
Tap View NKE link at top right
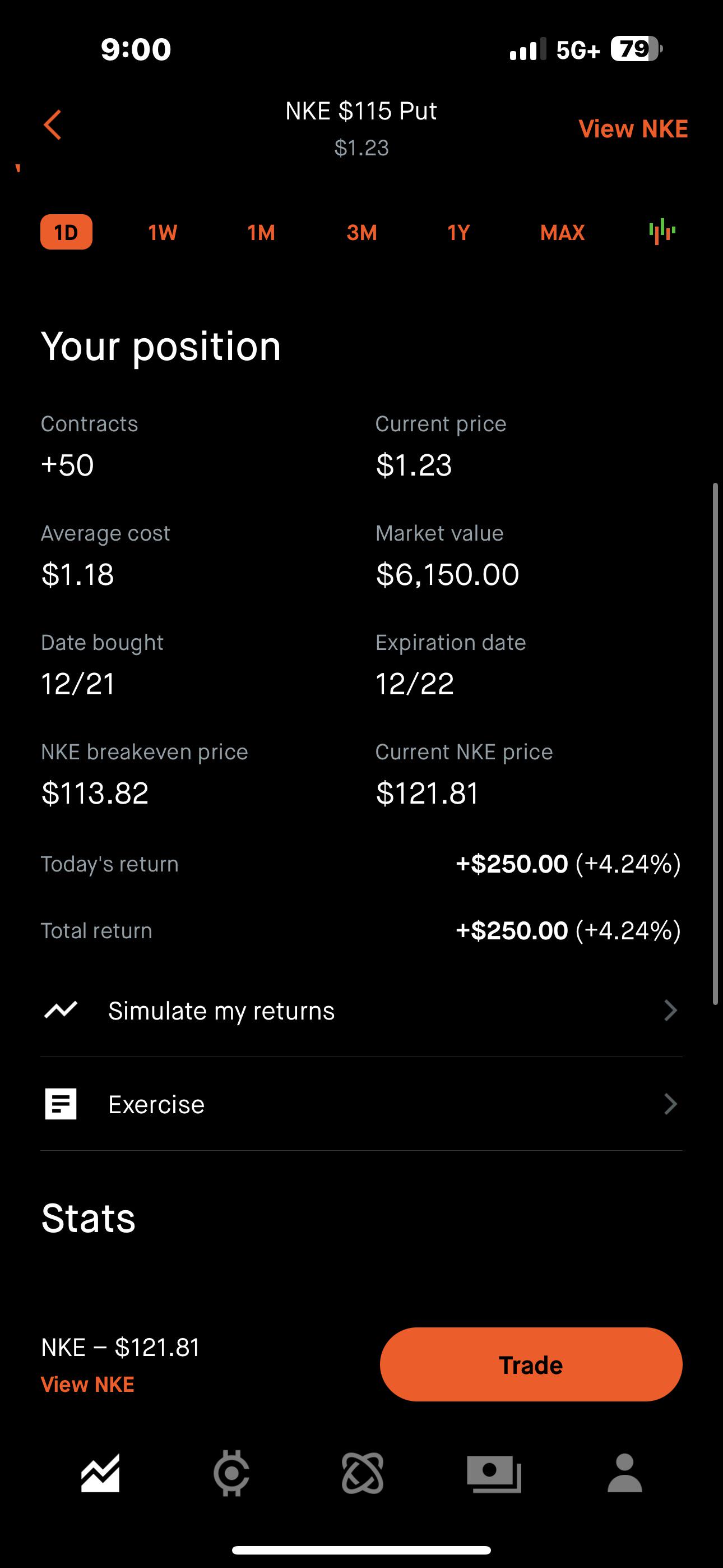point(633,129)
